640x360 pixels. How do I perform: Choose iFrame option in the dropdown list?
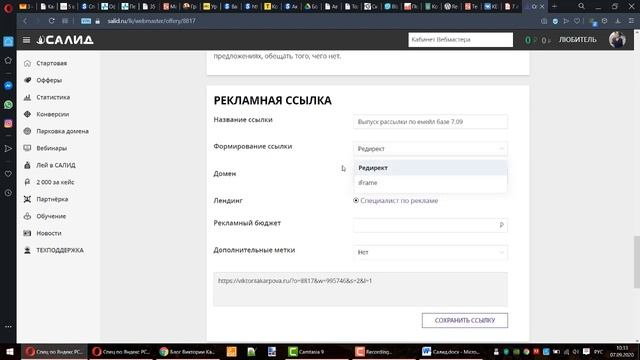pos(430,183)
